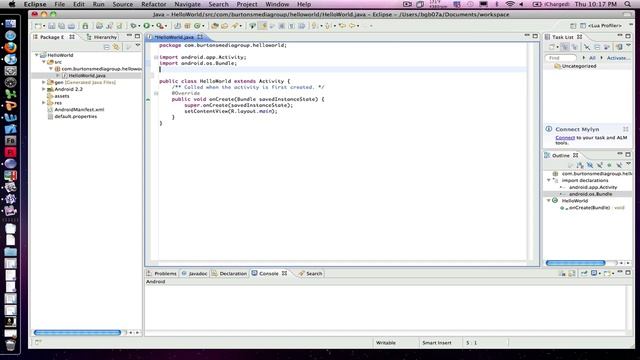Click the Open Type icon in the toolbar
640x360 pixels.
pos(215,26)
